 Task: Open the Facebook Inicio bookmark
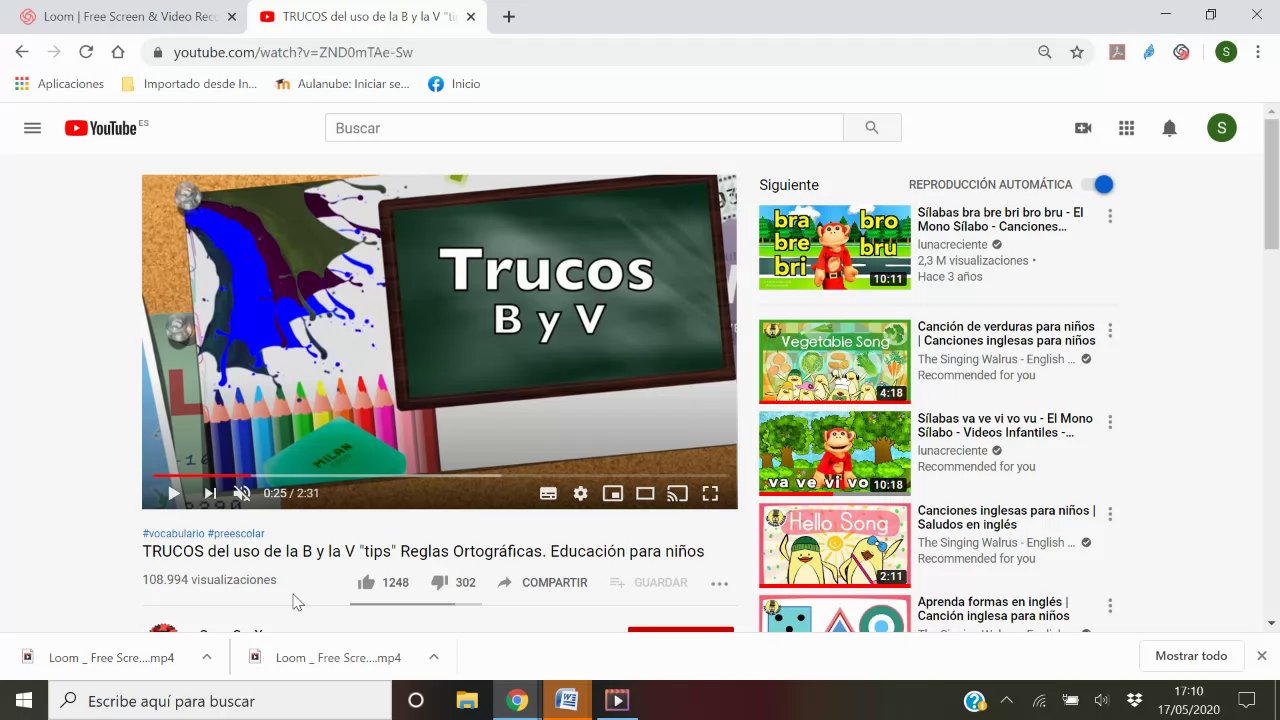[455, 84]
